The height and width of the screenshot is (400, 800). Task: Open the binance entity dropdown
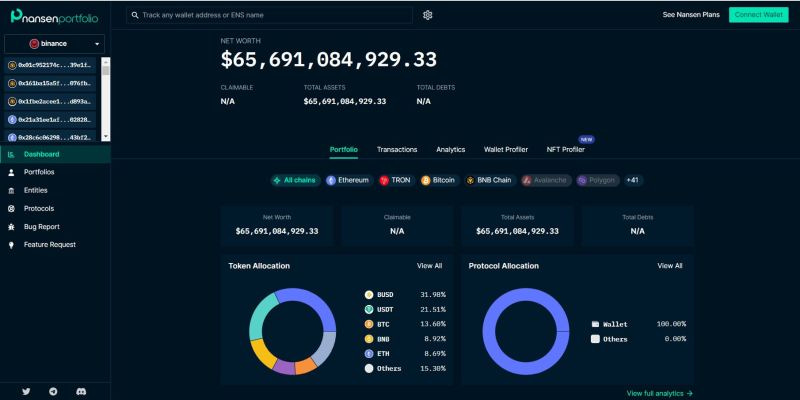(x=54, y=44)
